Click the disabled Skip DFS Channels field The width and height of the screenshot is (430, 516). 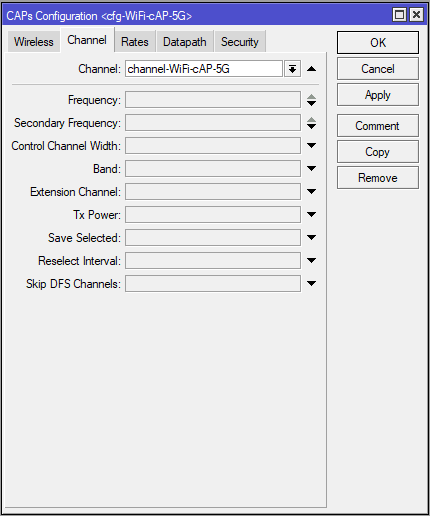point(213,284)
